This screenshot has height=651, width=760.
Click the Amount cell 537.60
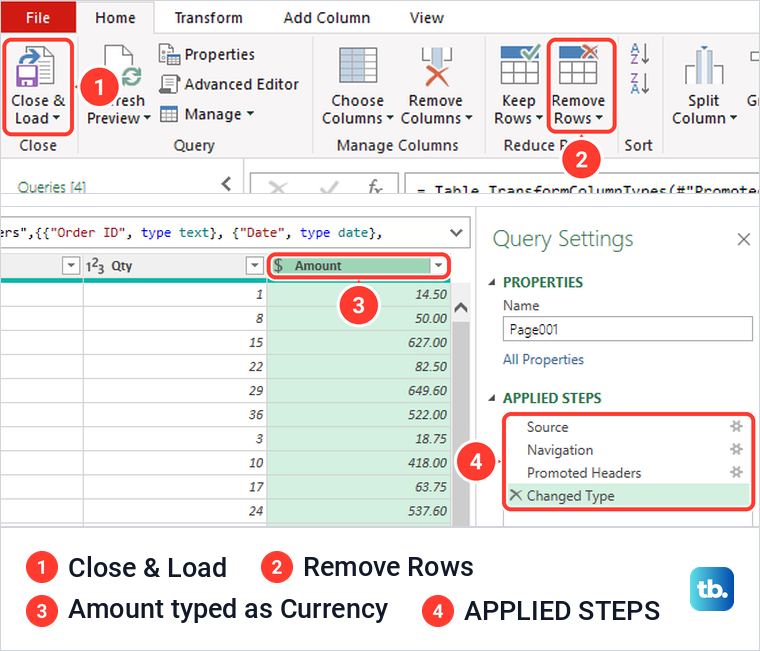point(359,510)
